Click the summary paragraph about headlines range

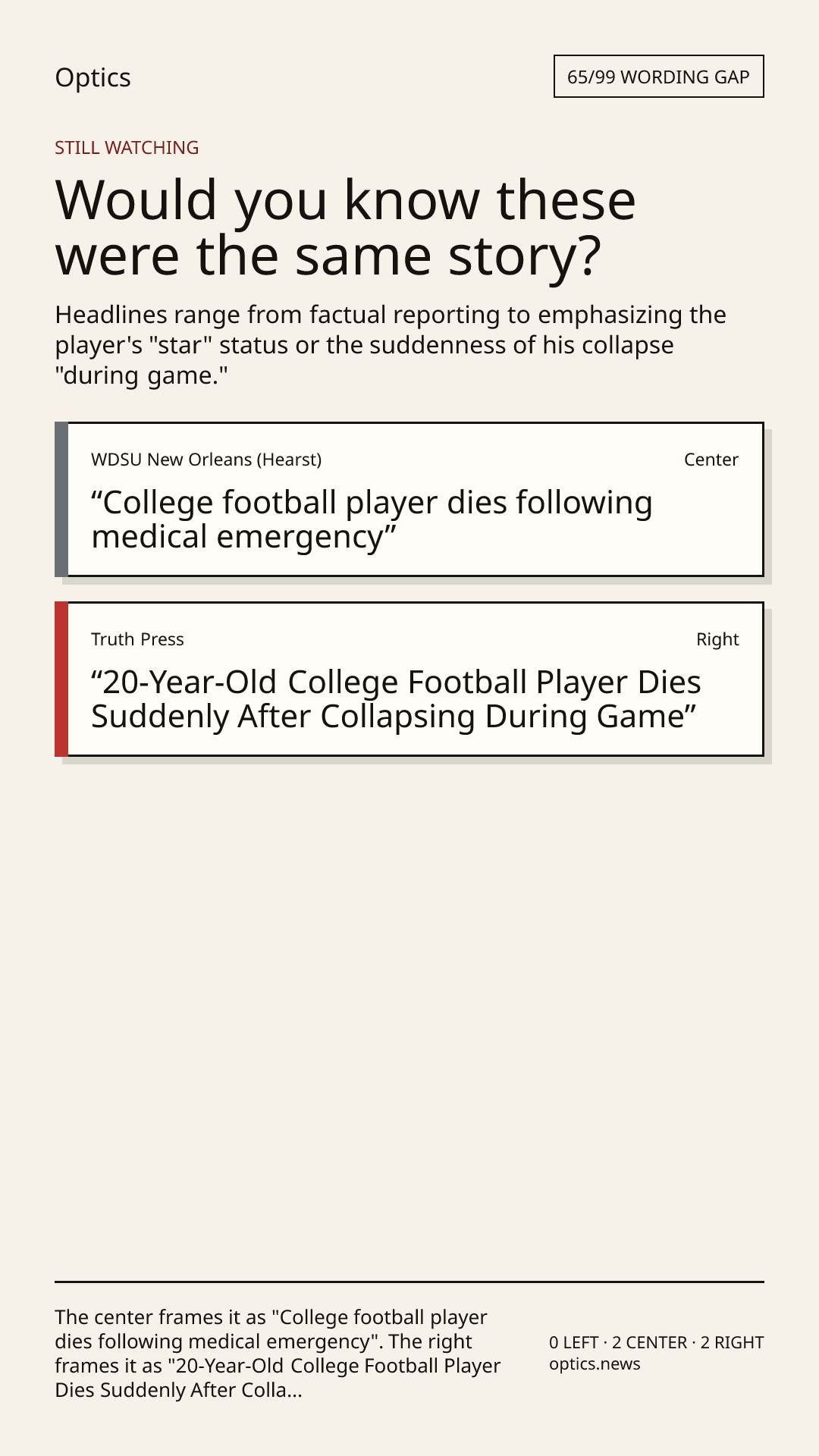391,345
